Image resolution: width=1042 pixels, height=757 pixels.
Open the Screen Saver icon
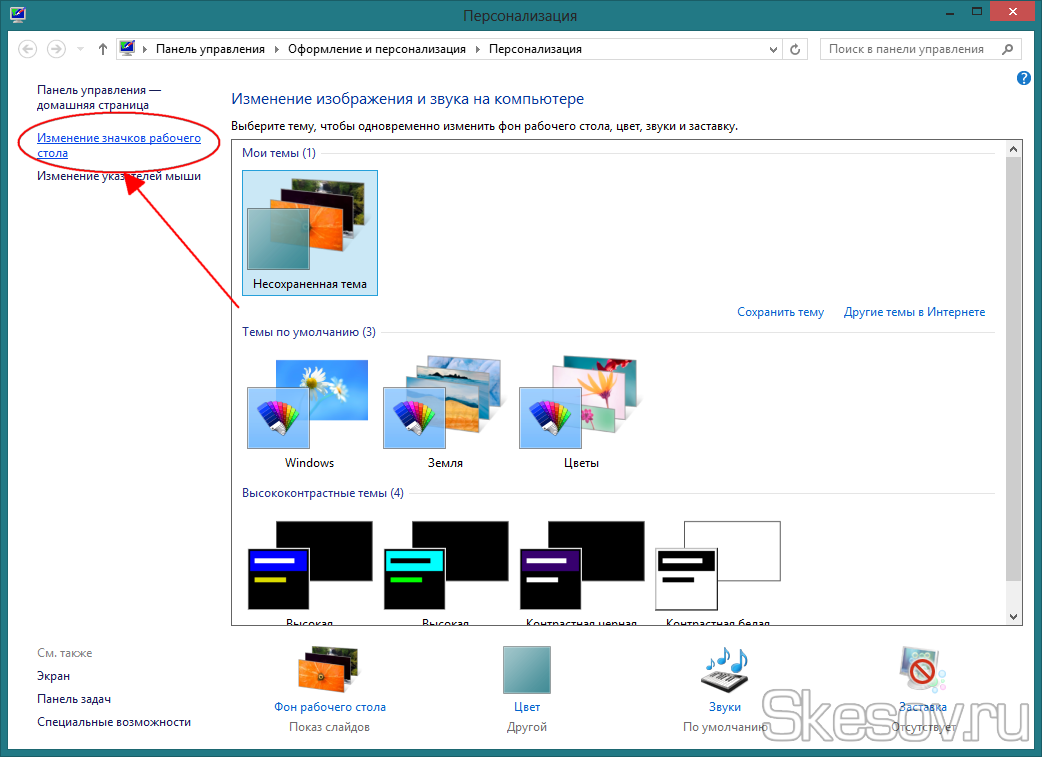click(922, 670)
